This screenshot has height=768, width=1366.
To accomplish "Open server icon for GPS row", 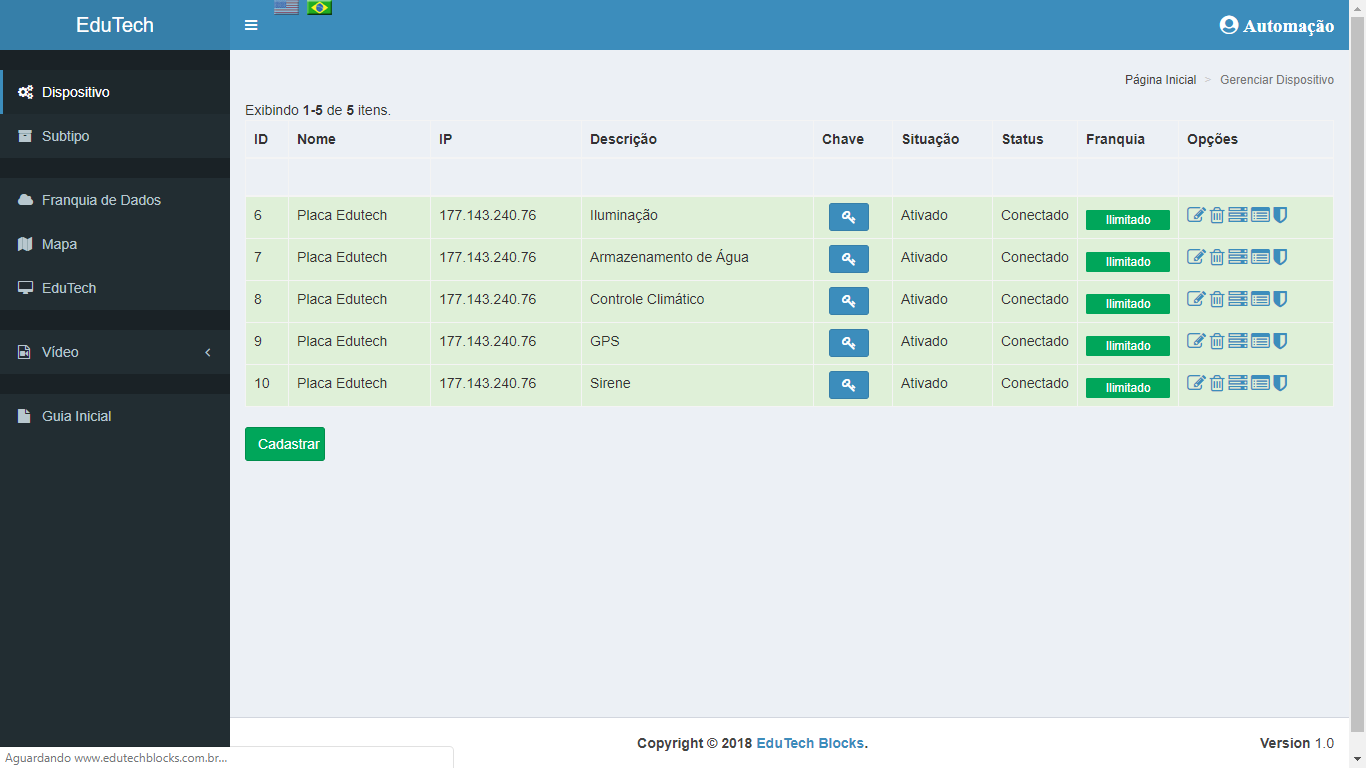I will [x=1238, y=341].
